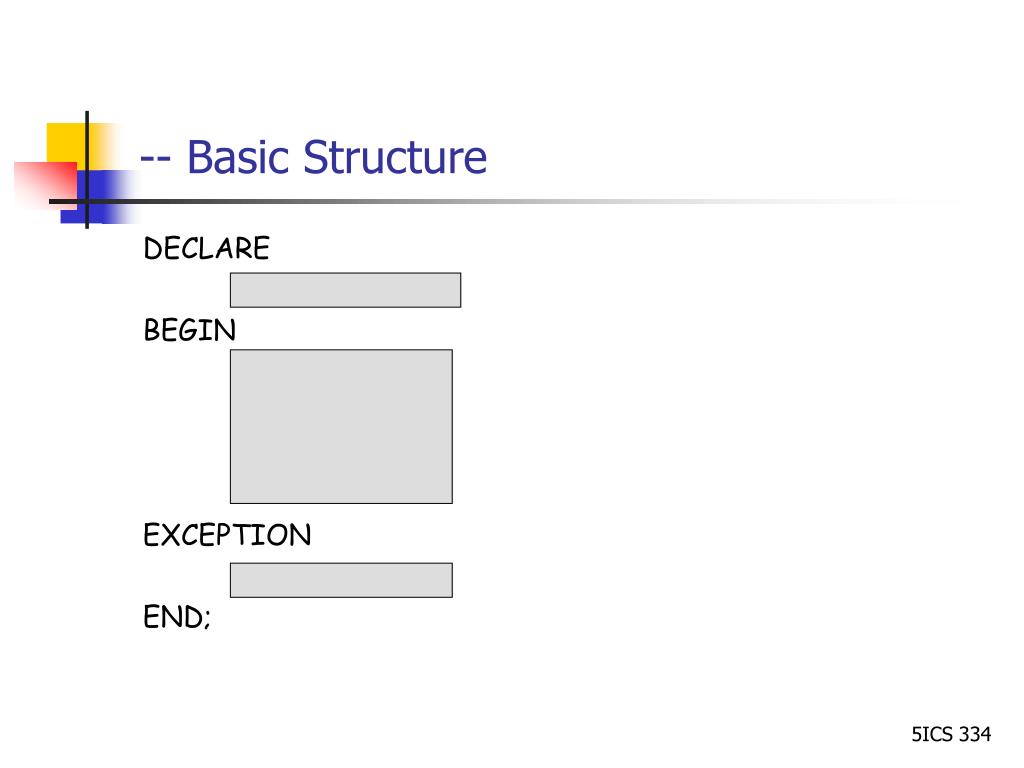Click the slide number 5 in the footer

pos(916,734)
